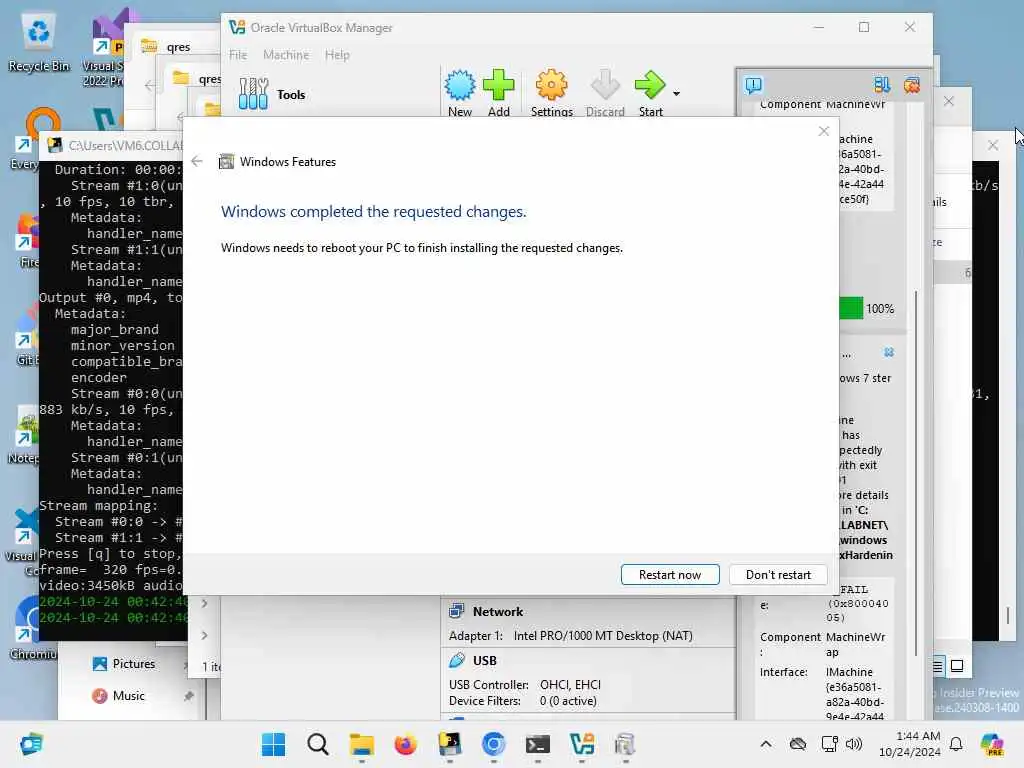Open Windows Features taskbar icon
This screenshot has width=1024, height=768.
[625, 744]
